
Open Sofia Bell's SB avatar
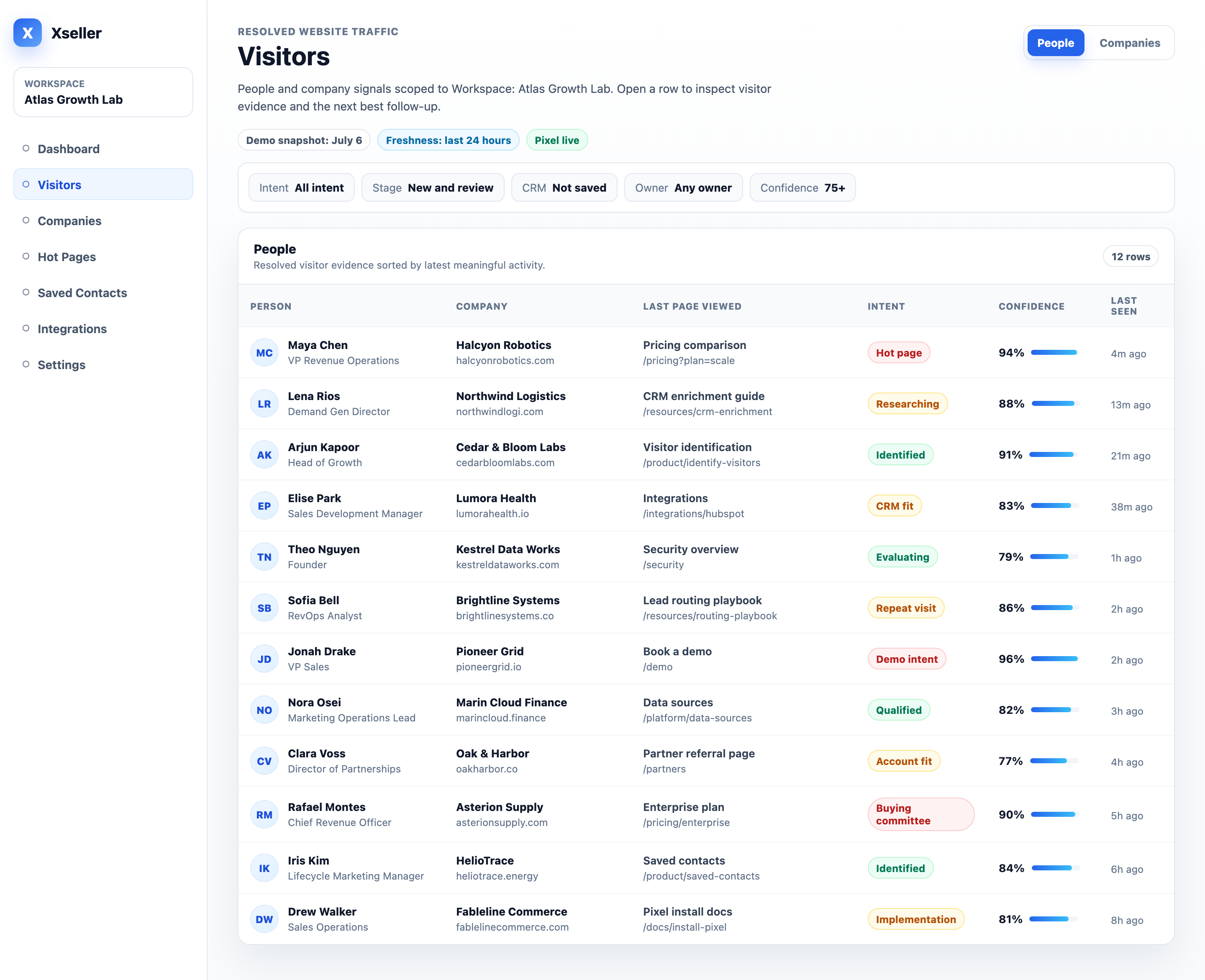click(264, 608)
